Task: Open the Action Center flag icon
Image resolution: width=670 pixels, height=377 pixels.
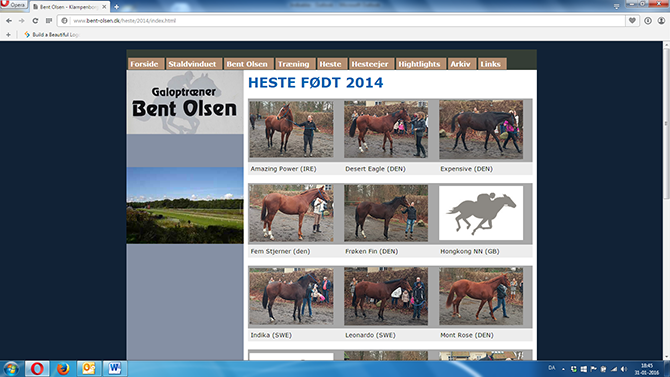Action: tap(594, 369)
